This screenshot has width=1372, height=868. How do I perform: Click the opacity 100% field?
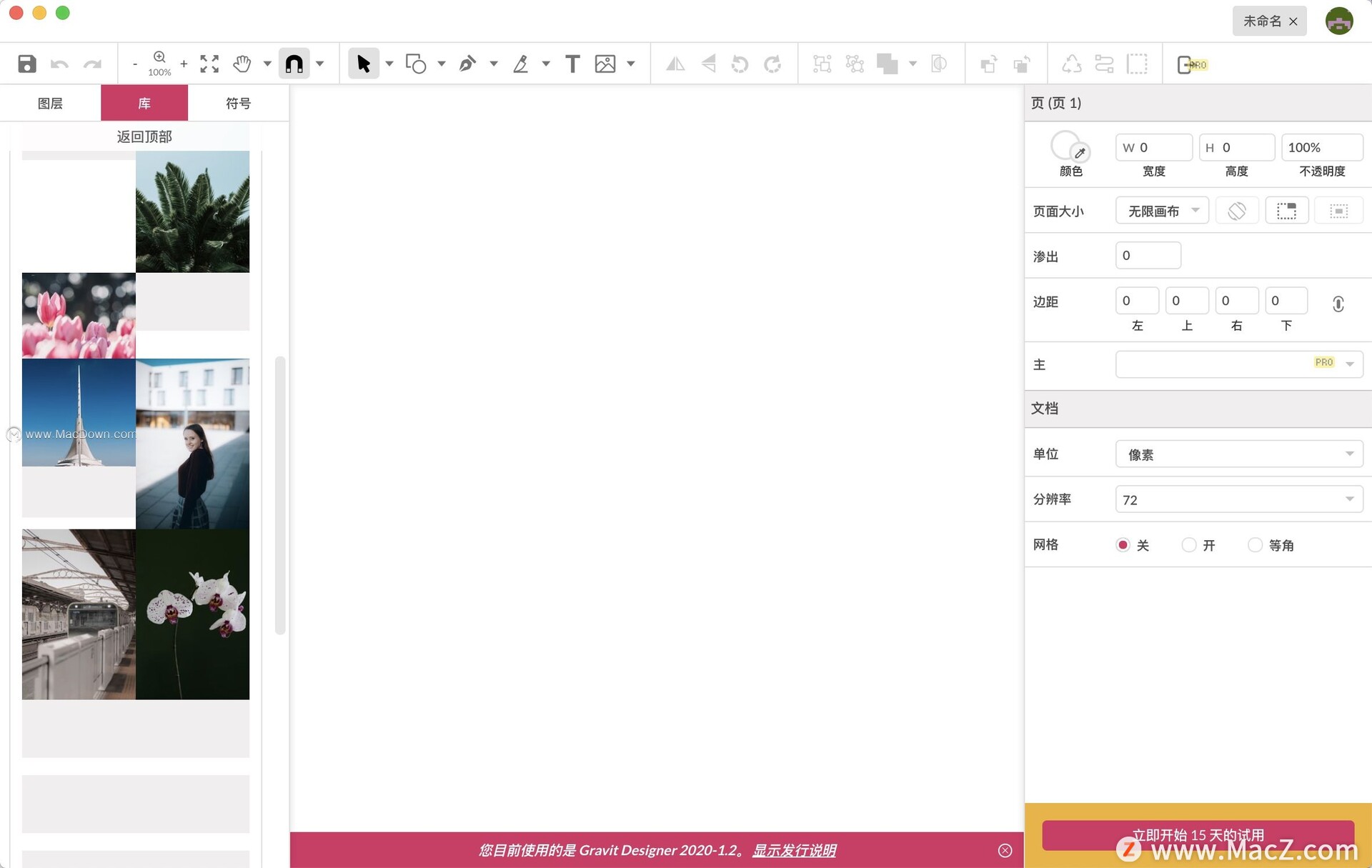click(x=1322, y=147)
